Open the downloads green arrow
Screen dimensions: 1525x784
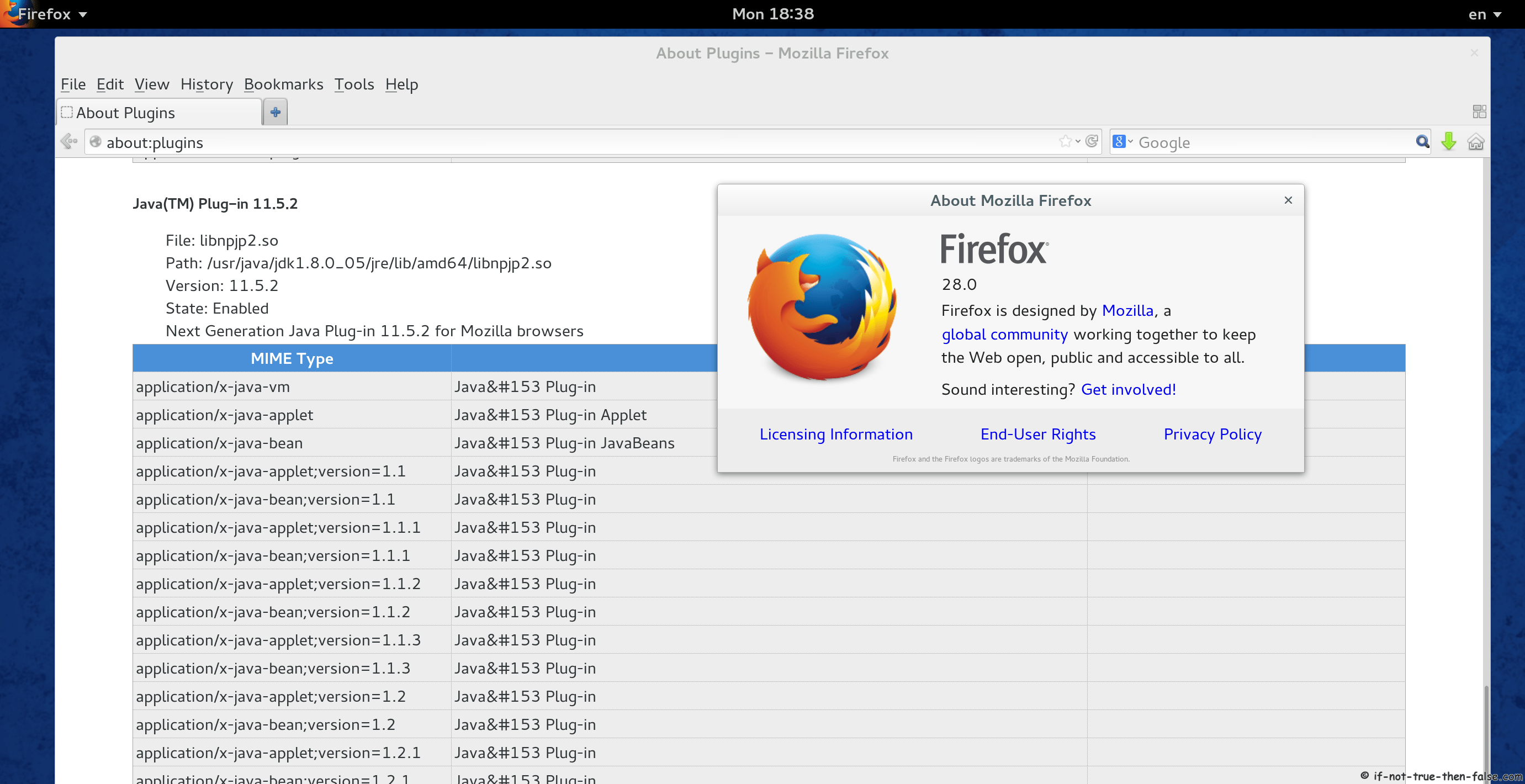pos(1448,141)
